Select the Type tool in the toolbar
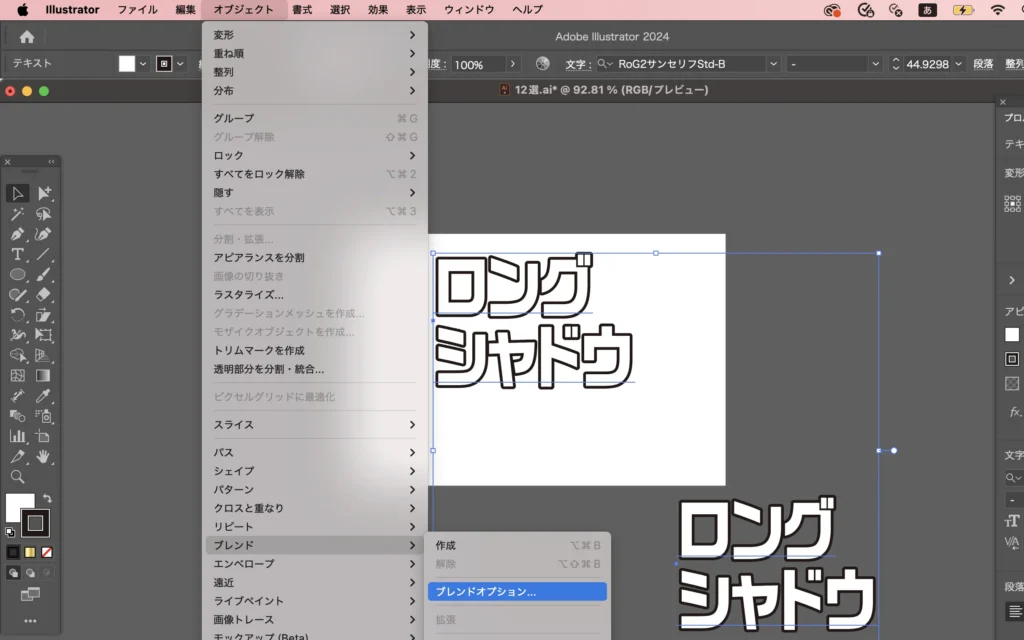Viewport: 1024px width, 640px height. 18,254
